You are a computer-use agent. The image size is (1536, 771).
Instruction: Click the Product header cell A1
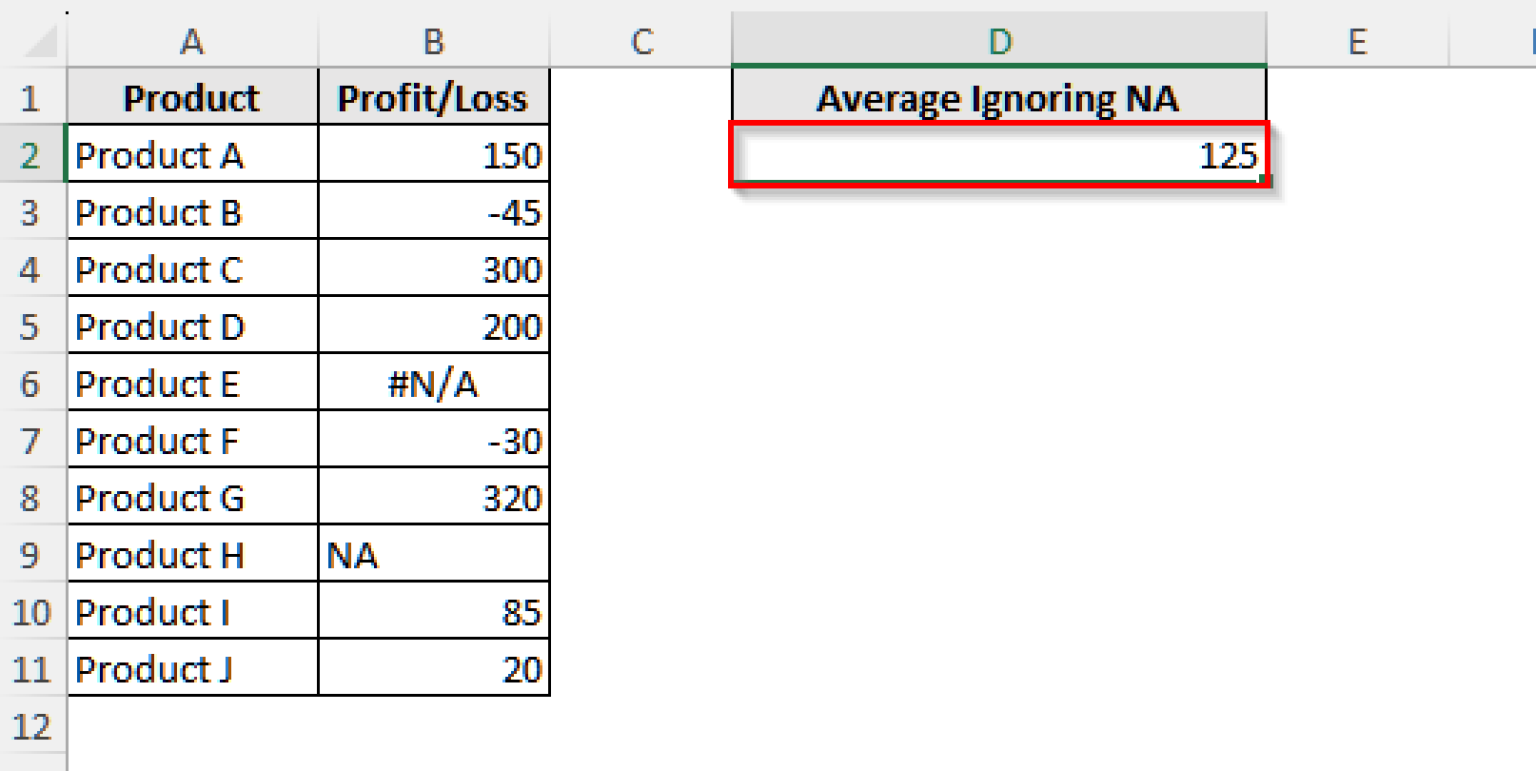point(192,98)
